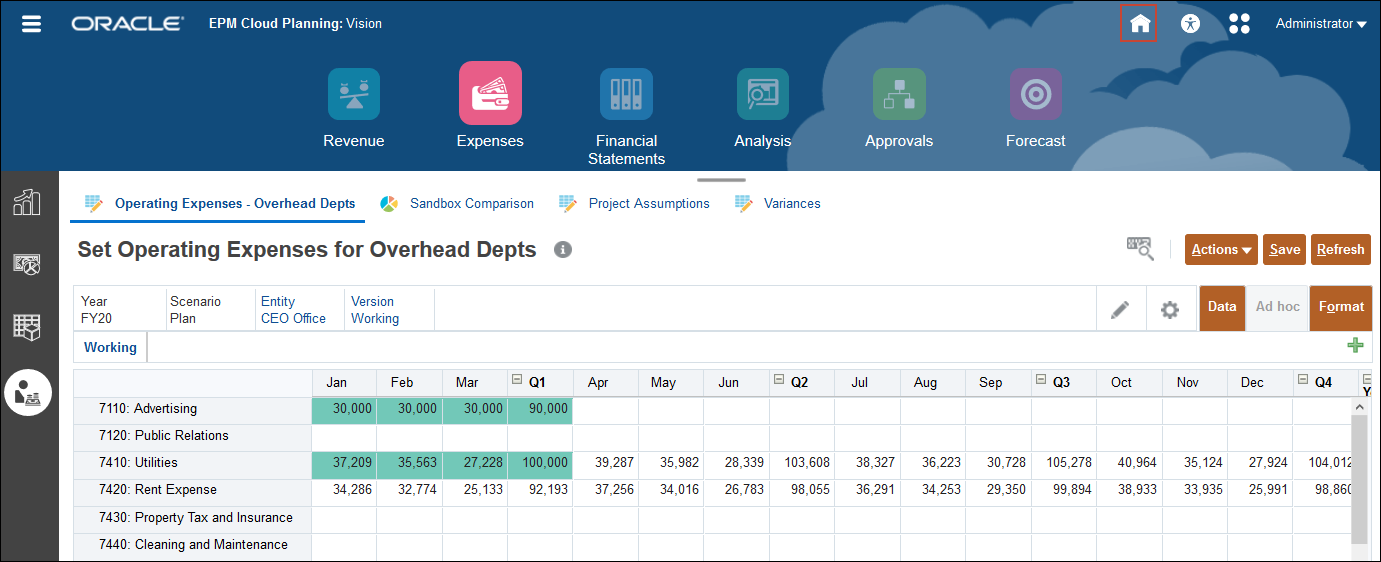Image resolution: width=1381 pixels, height=562 pixels.
Task: Switch to Format mode button
Action: [x=1341, y=307]
